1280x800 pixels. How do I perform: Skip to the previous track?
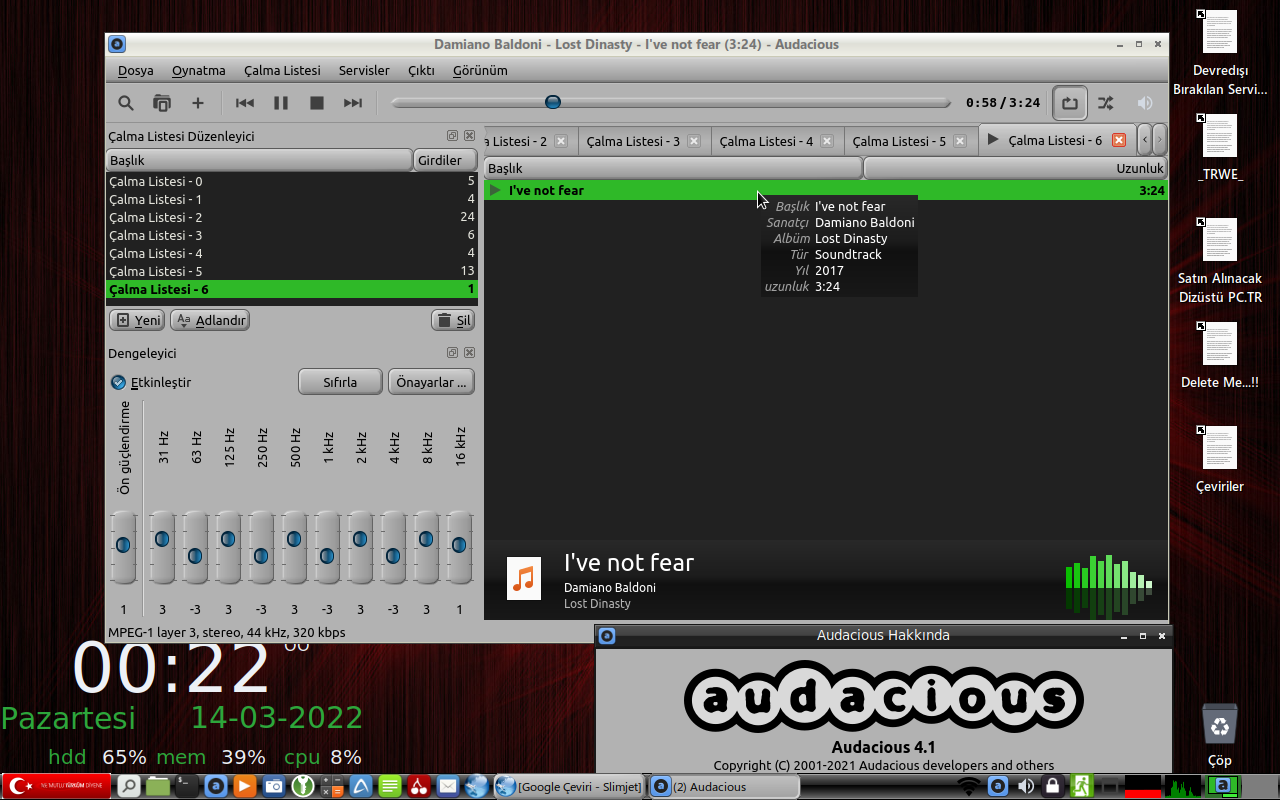(245, 103)
